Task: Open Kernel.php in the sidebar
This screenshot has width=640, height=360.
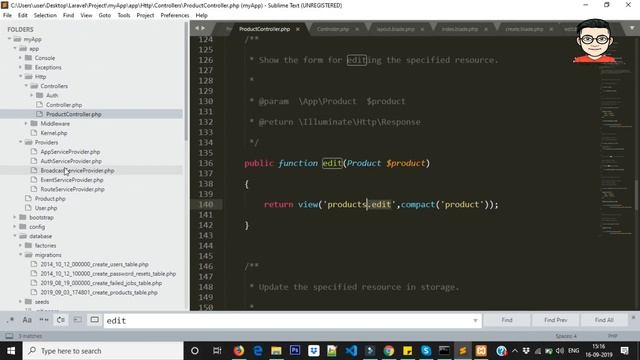Action: (x=53, y=133)
